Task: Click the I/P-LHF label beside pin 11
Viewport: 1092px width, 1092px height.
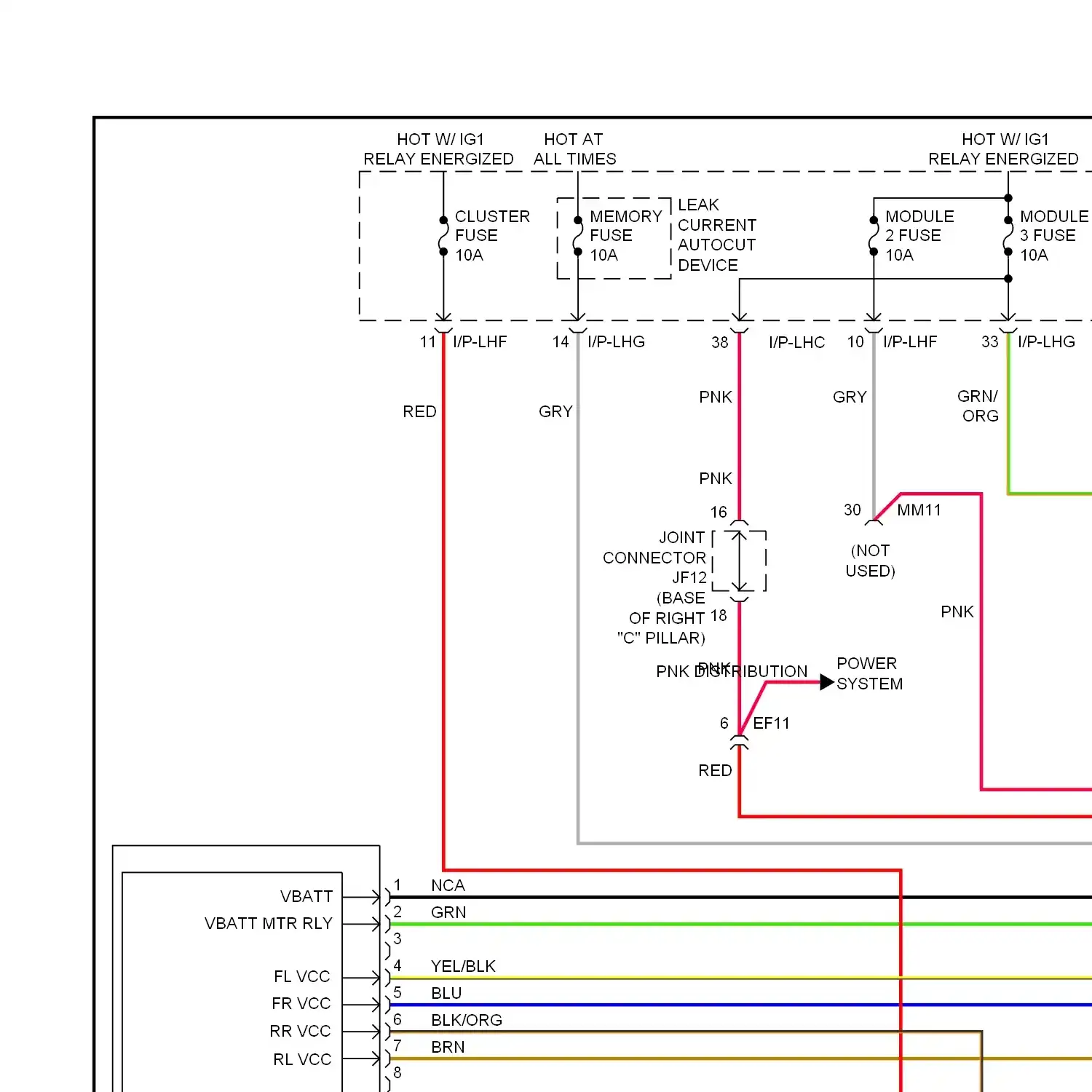Action: click(480, 342)
